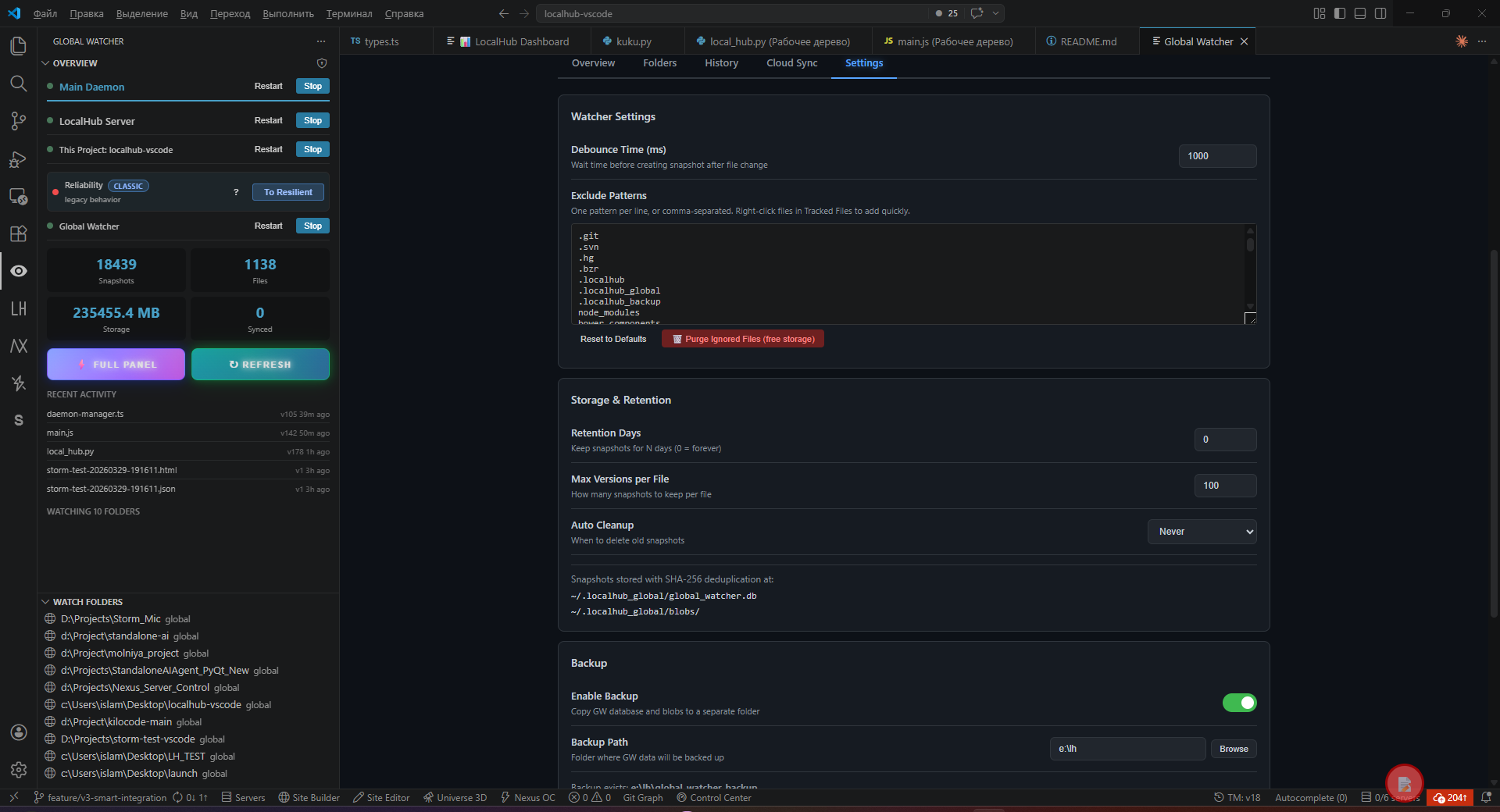This screenshot has height=812, width=1500.
Task: Open the Nexus NX icon
Action: point(18,346)
